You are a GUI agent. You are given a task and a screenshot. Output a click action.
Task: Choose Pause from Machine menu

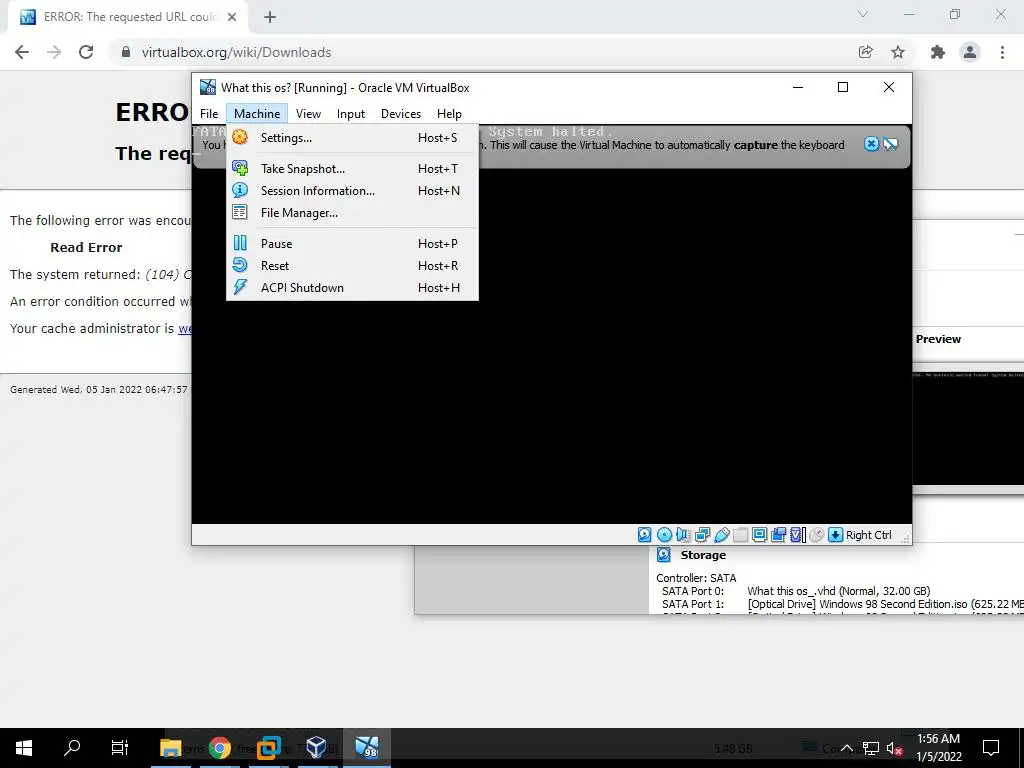point(352,243)
